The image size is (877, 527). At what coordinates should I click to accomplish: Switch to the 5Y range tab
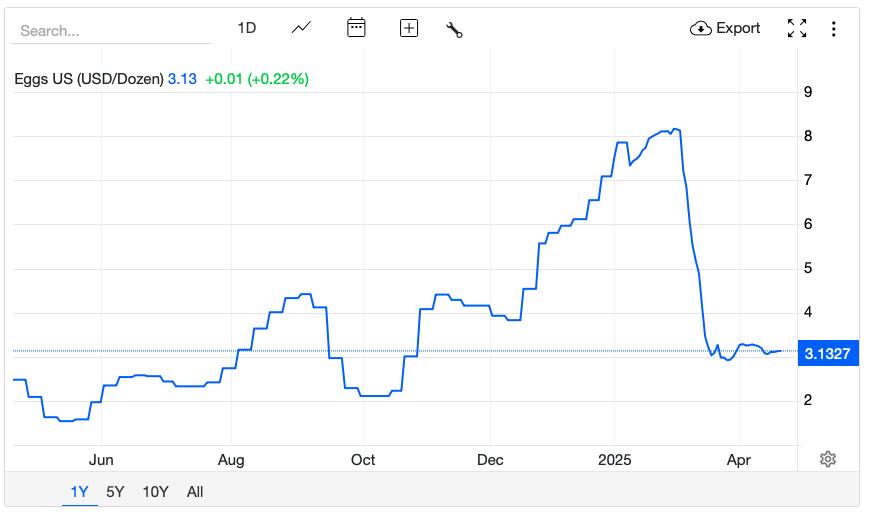115,492
